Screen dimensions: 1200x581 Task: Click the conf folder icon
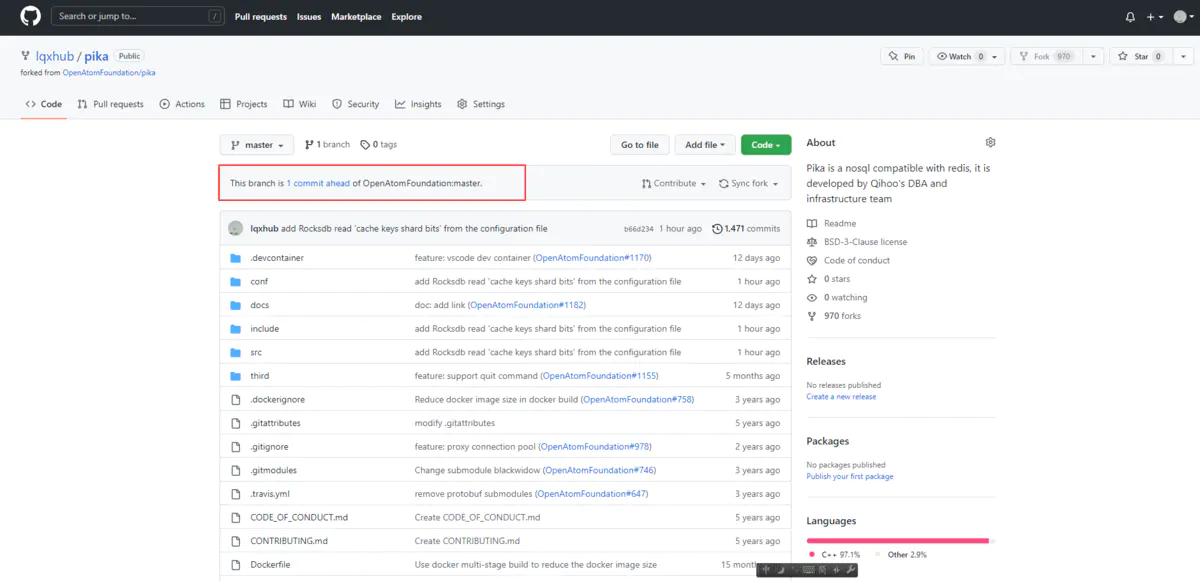pyautogui.click(x=236, y=281)
